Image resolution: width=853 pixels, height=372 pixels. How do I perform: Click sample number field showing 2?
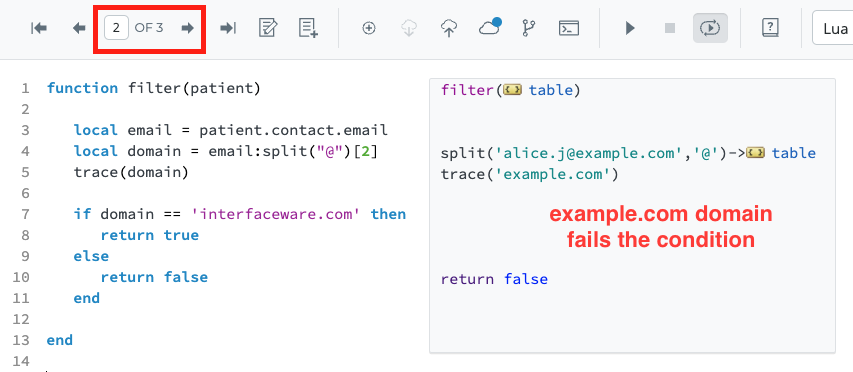(x=116, y=28)
